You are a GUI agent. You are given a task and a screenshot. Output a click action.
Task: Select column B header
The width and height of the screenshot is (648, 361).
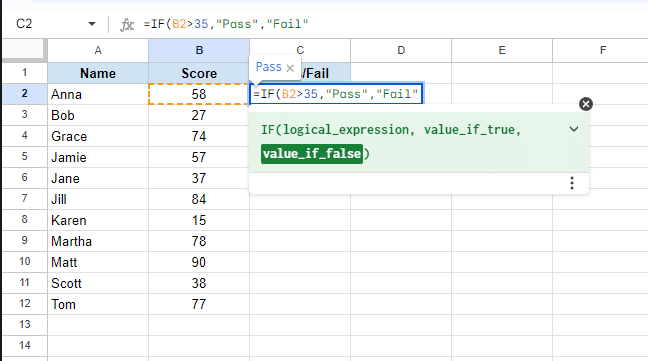tap(199, 50)
